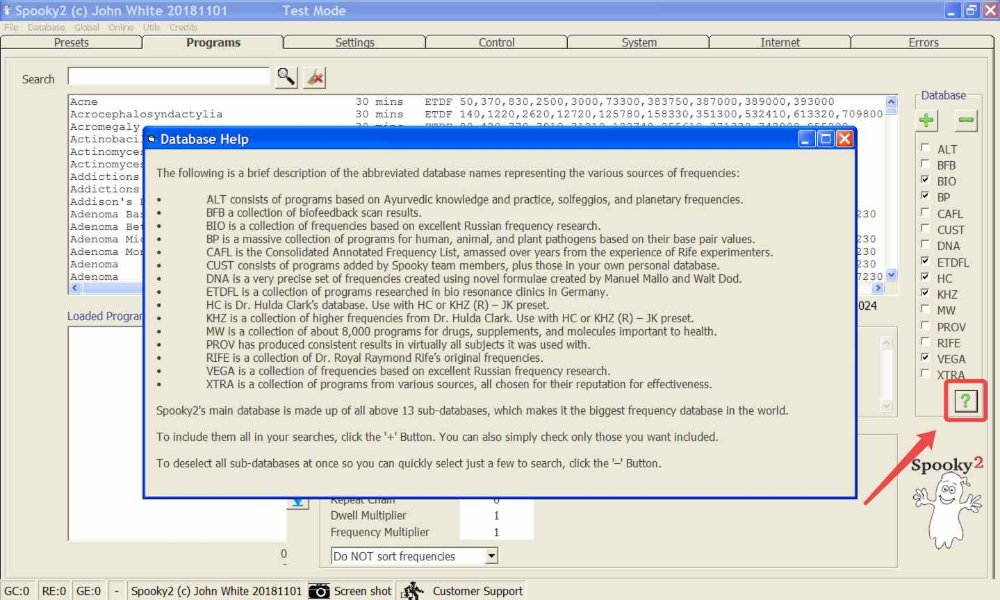Viewport: 1000px width, 600px height.
Task: Click the program list scroll down arrow
Action: (x=891, y=275)
